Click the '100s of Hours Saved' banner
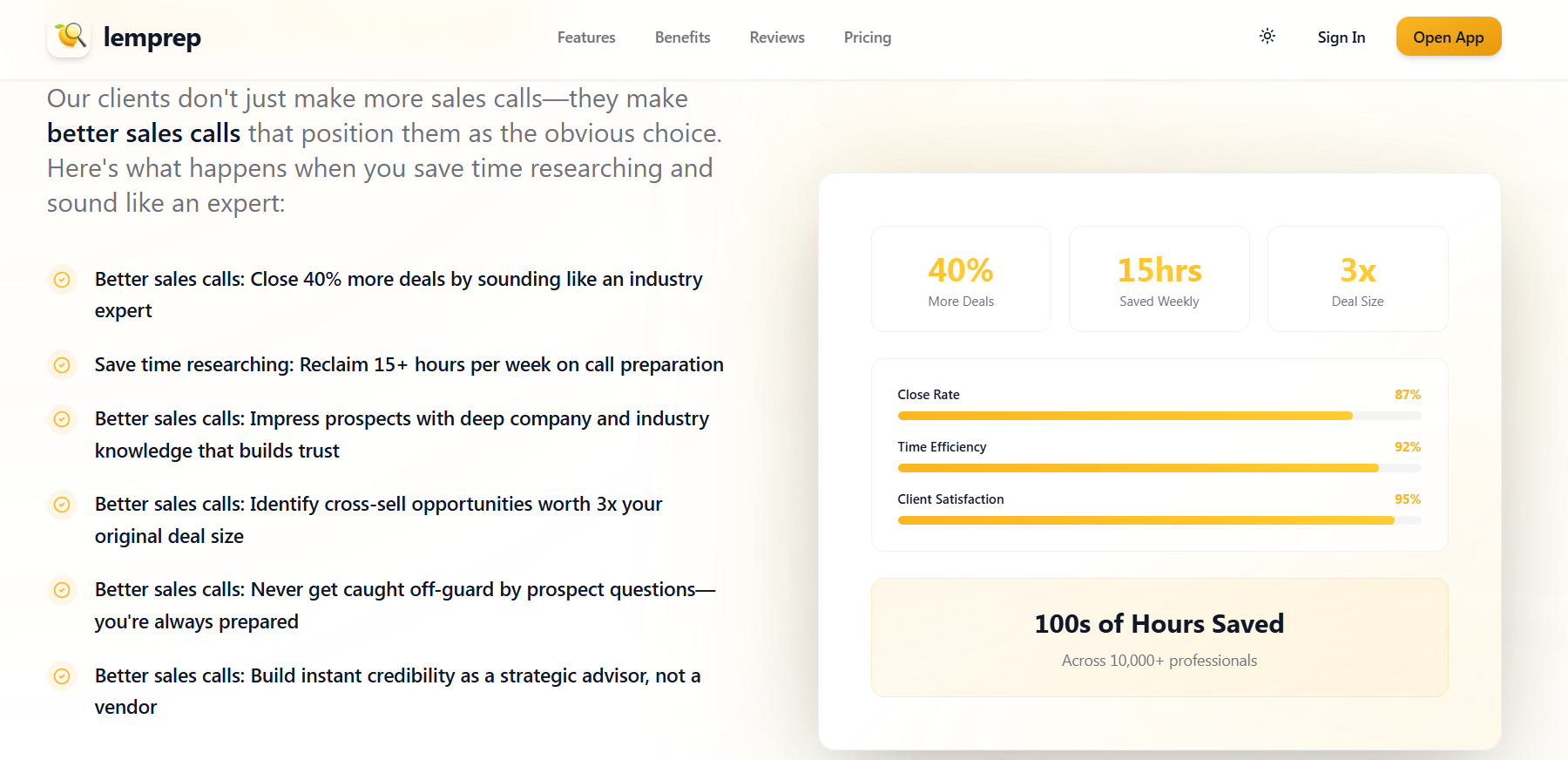The height and width of the screenshot is (760, 1568). coord(1159,637)
